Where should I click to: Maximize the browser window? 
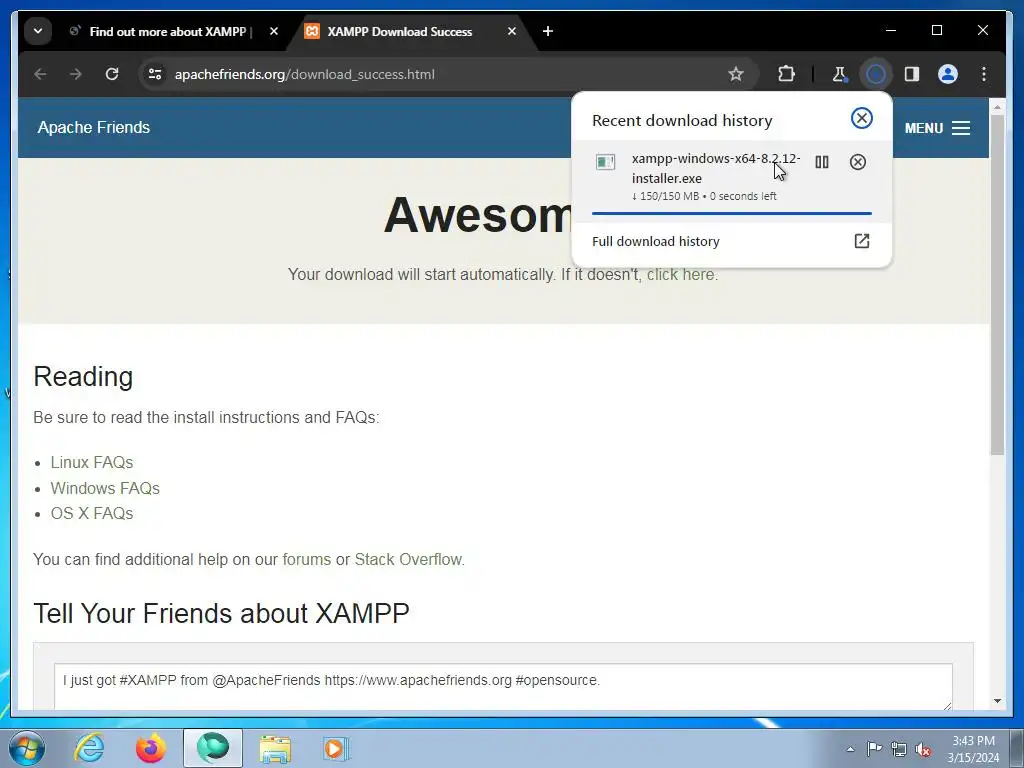(937, 31)
